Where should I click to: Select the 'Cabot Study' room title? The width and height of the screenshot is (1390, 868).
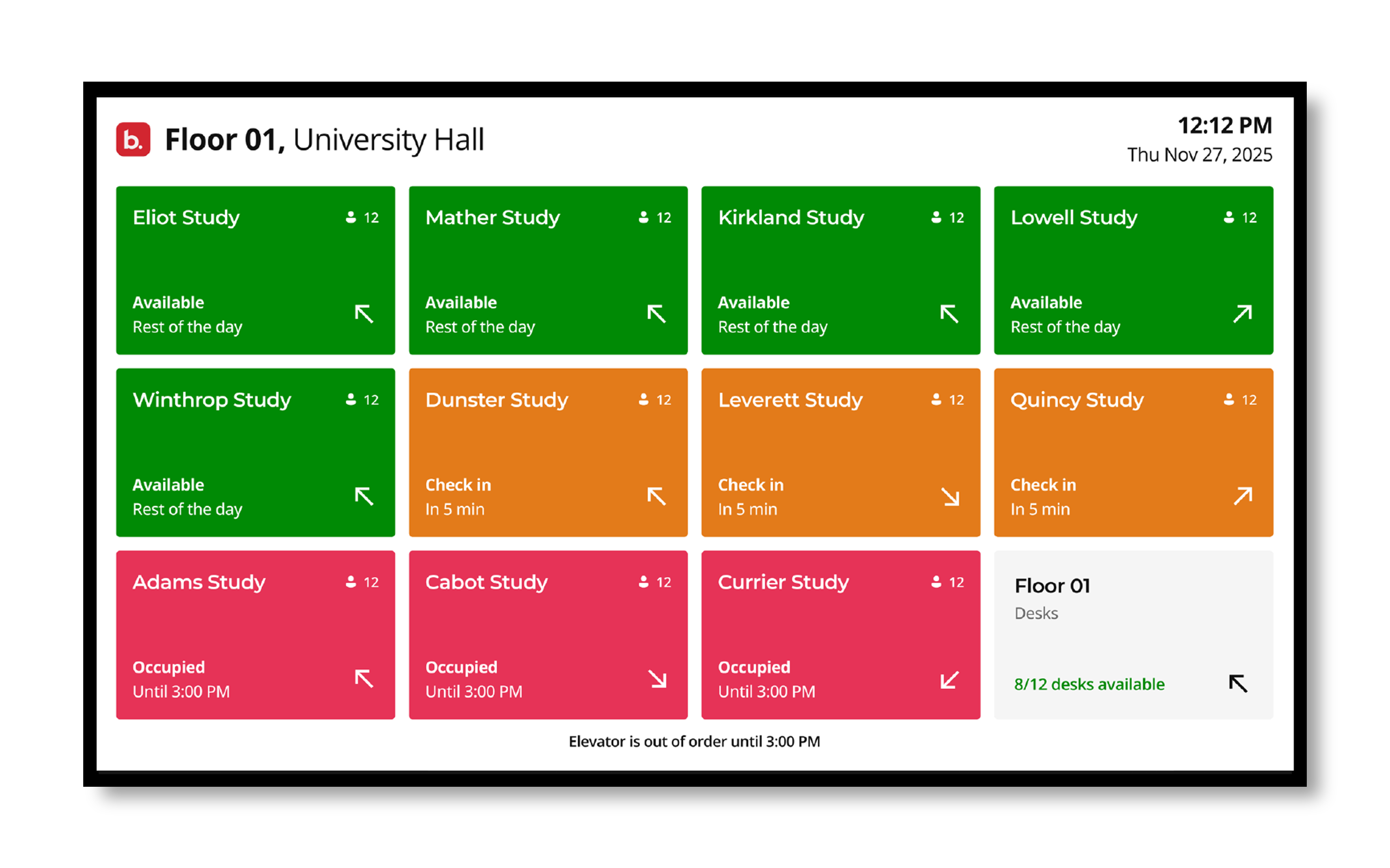[x=486, y=582]
